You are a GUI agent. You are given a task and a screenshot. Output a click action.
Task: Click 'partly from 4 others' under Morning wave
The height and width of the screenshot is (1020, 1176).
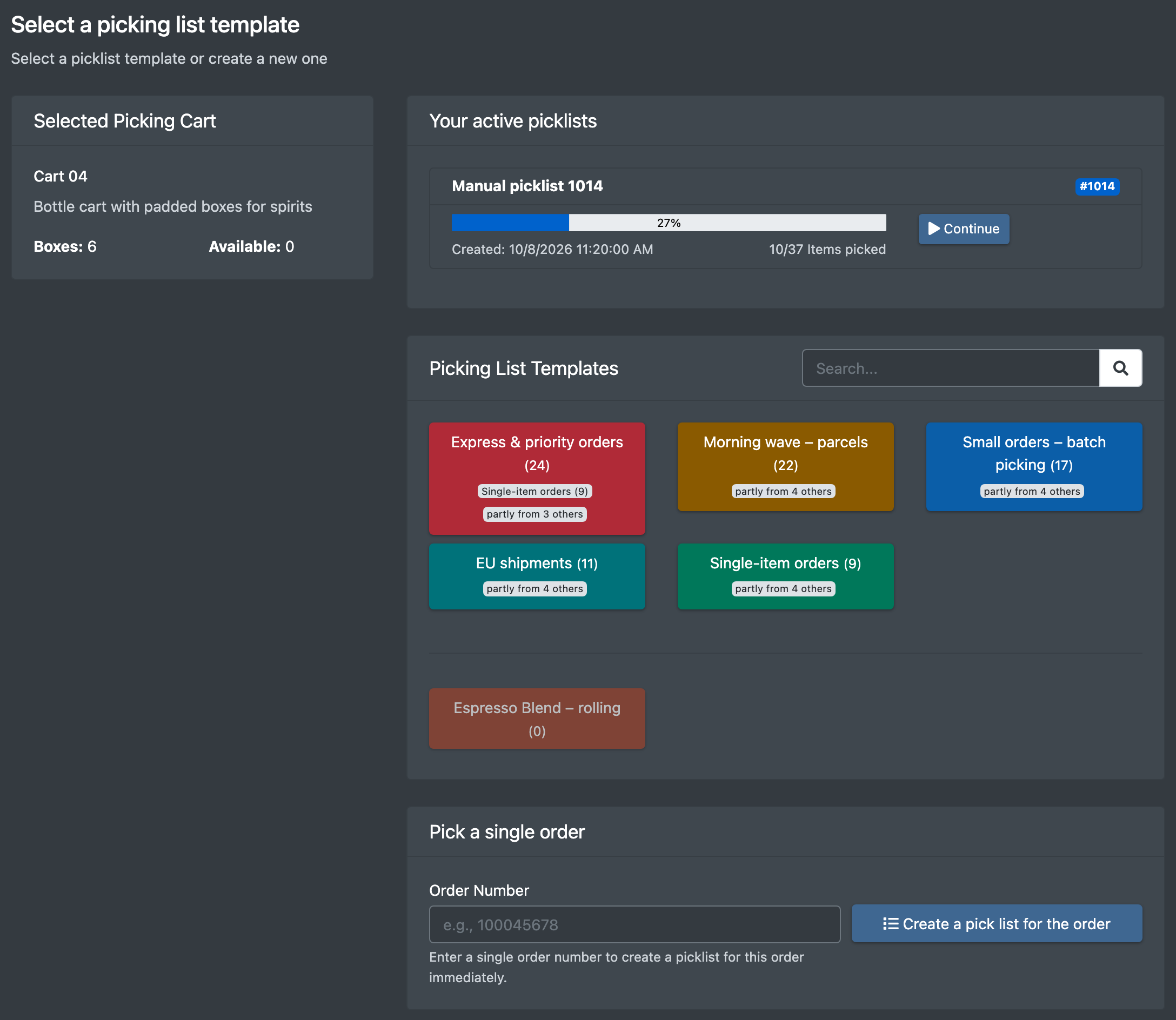coord(783,491)
